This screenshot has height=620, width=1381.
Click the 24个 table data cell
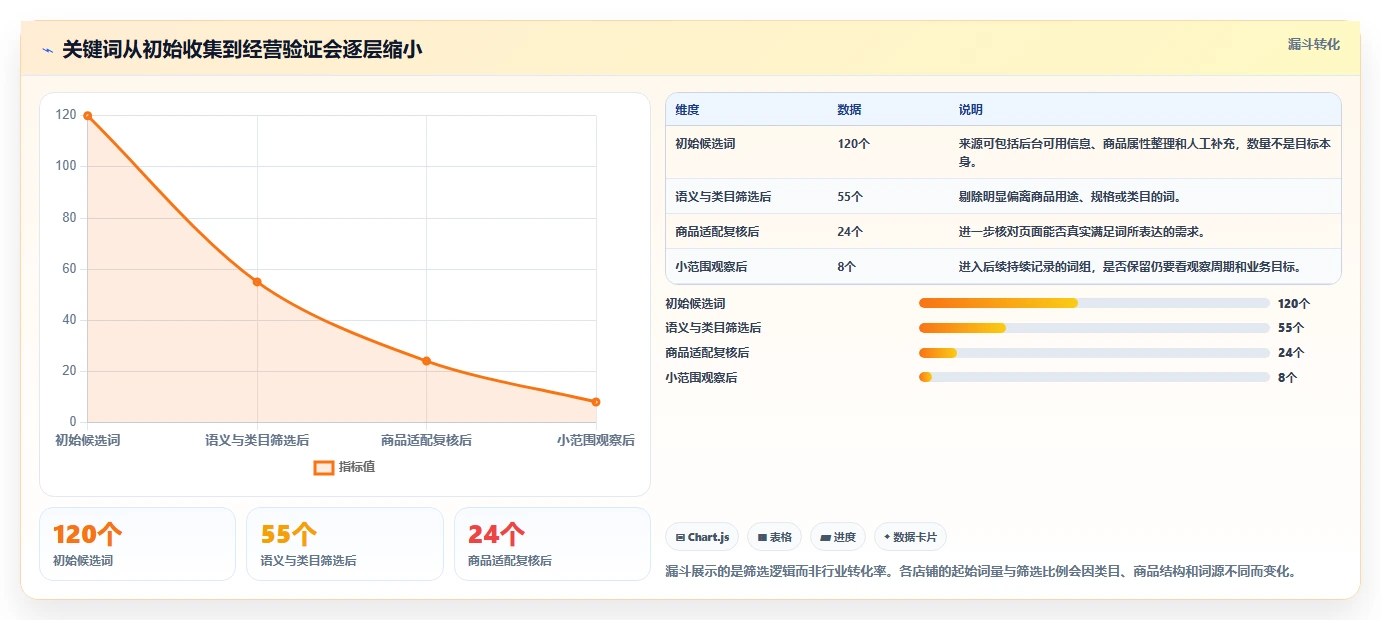tap(850, 232)
